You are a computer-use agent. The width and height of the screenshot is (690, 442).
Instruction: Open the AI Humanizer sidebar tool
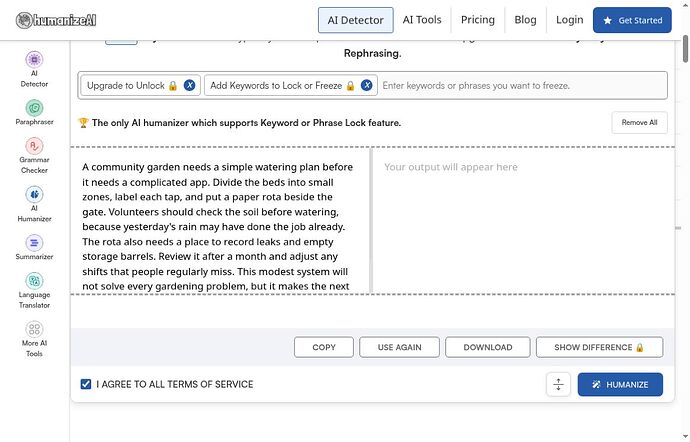coord(34,204)
